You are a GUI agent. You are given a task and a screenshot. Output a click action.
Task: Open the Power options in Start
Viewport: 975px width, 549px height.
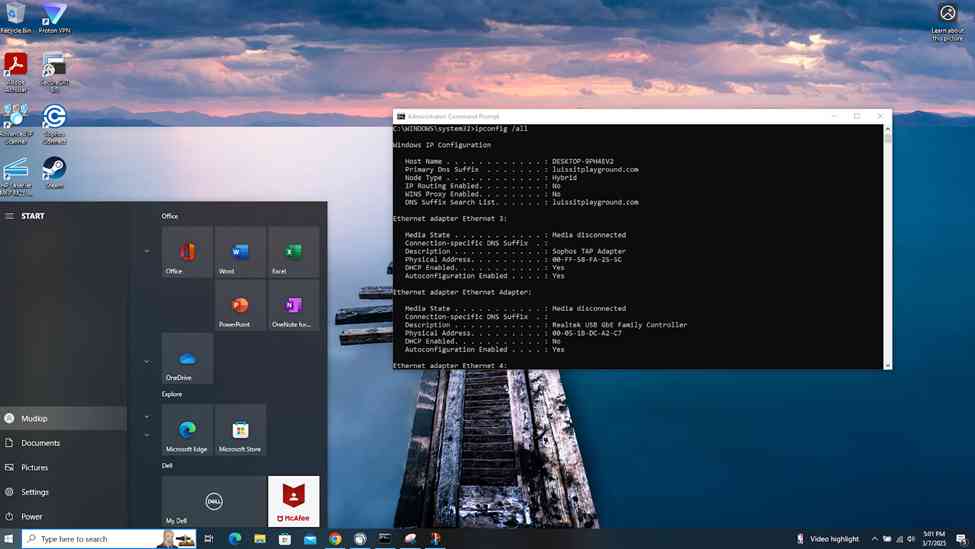tap(63, 516)
